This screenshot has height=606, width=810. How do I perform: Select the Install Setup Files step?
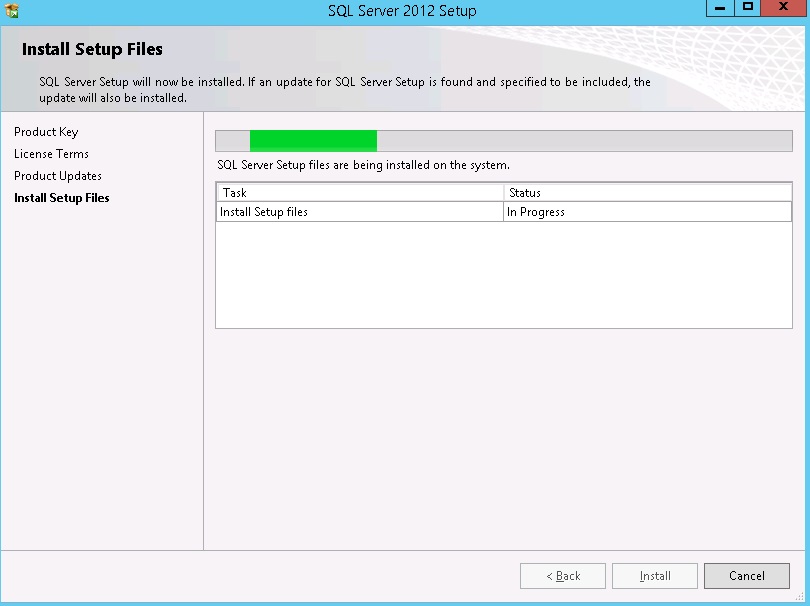tap(61, 198)
